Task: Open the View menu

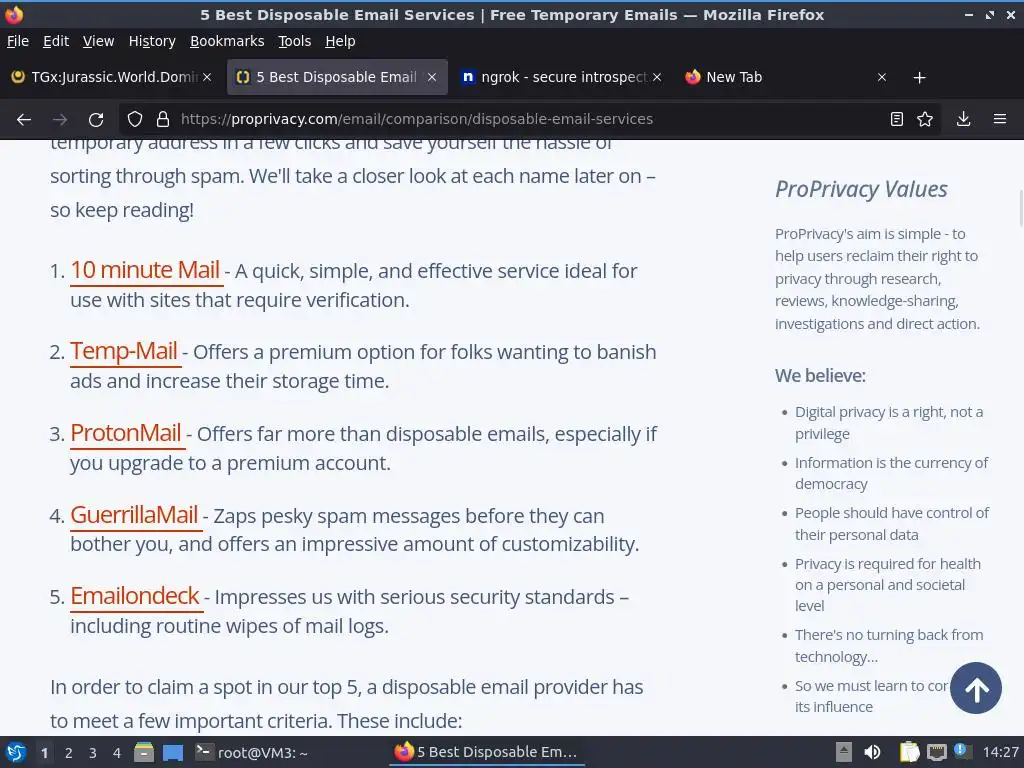Action: coord(98,41)
